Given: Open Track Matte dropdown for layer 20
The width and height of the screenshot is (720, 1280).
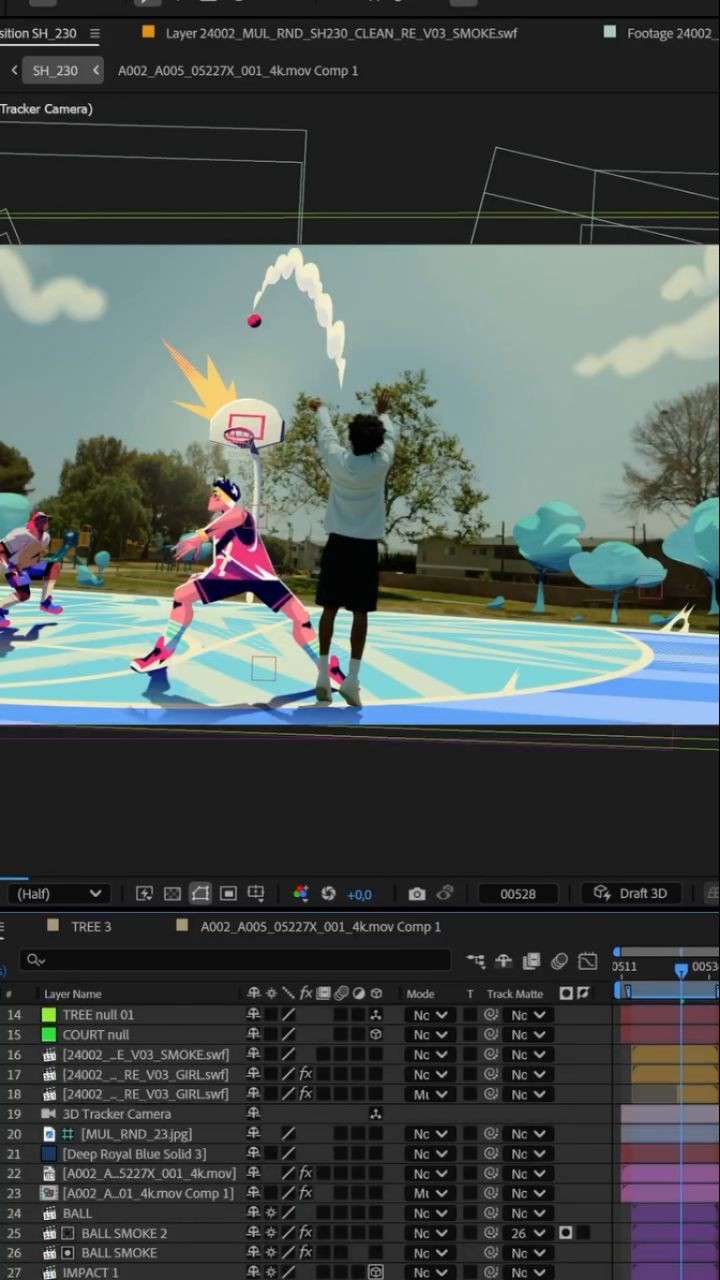Looking at the screenshot, I should pos(528,1133).
